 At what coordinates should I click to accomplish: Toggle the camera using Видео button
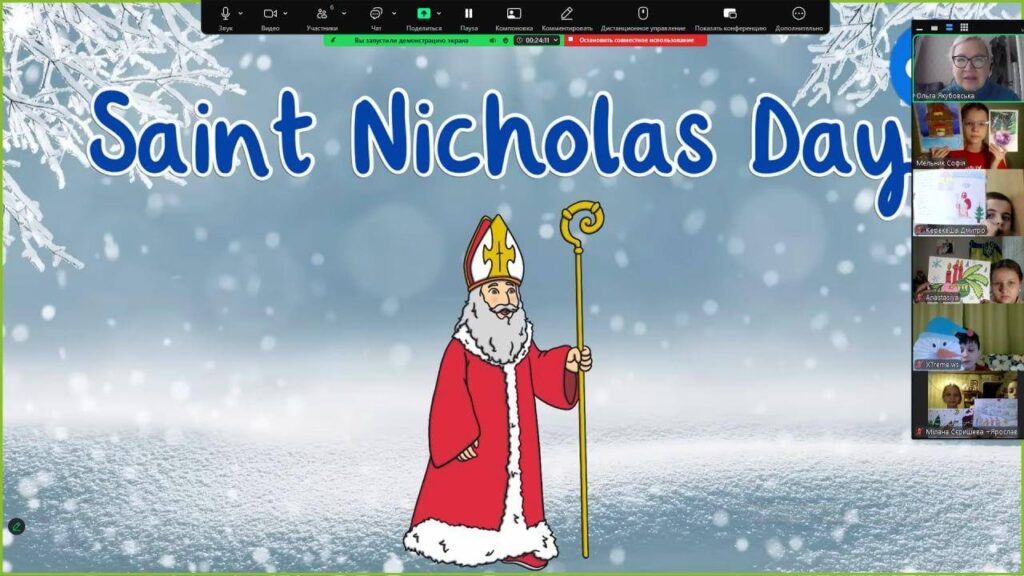[270, 14]
